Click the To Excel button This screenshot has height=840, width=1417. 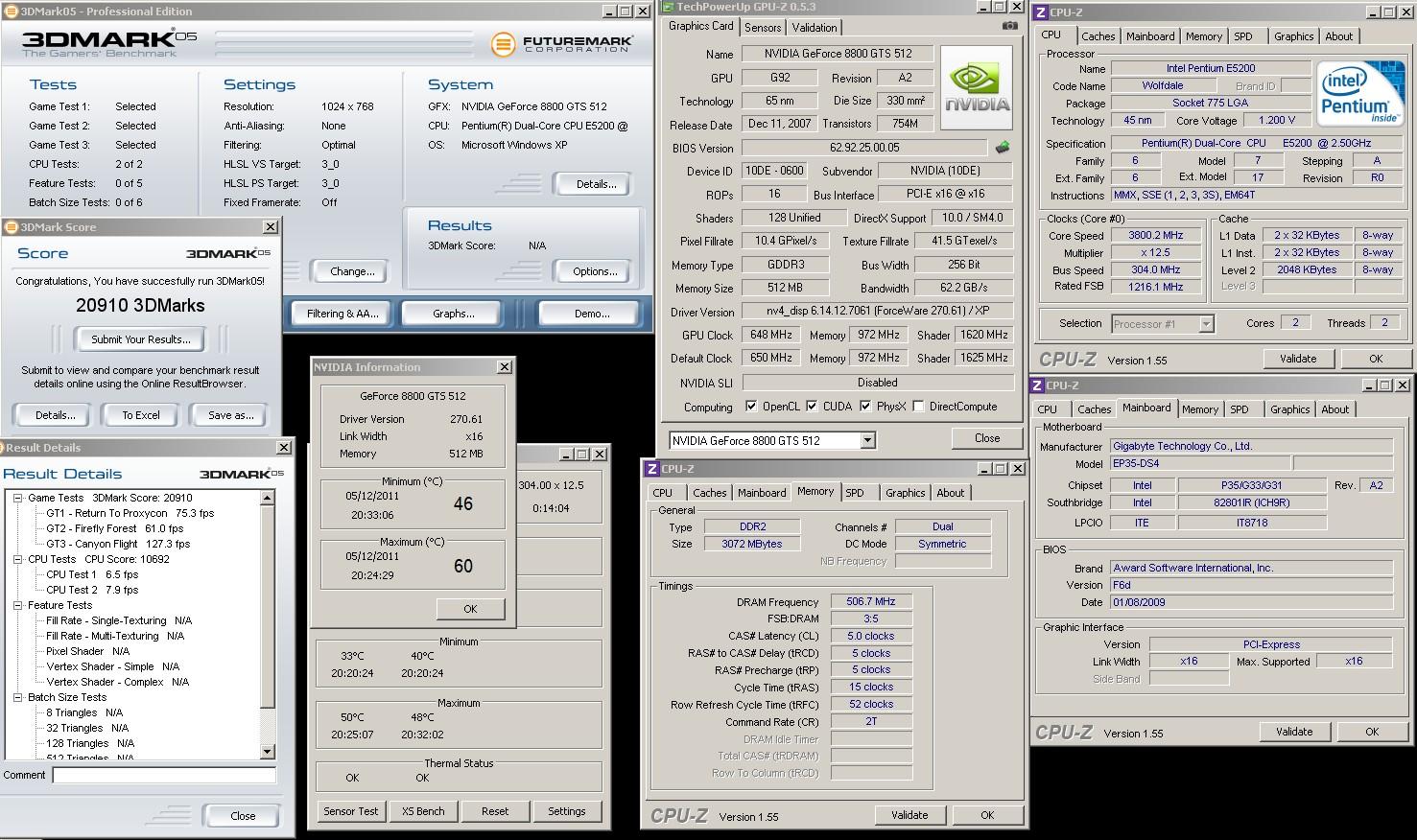tap(141, 415)
